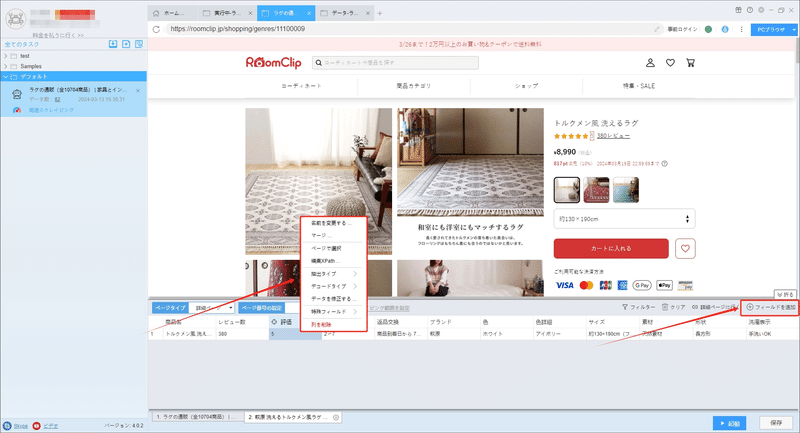Click the blue download circle icon in the toolbar
The height and width of the screenshot is (433, 800).
pos(725,29)
